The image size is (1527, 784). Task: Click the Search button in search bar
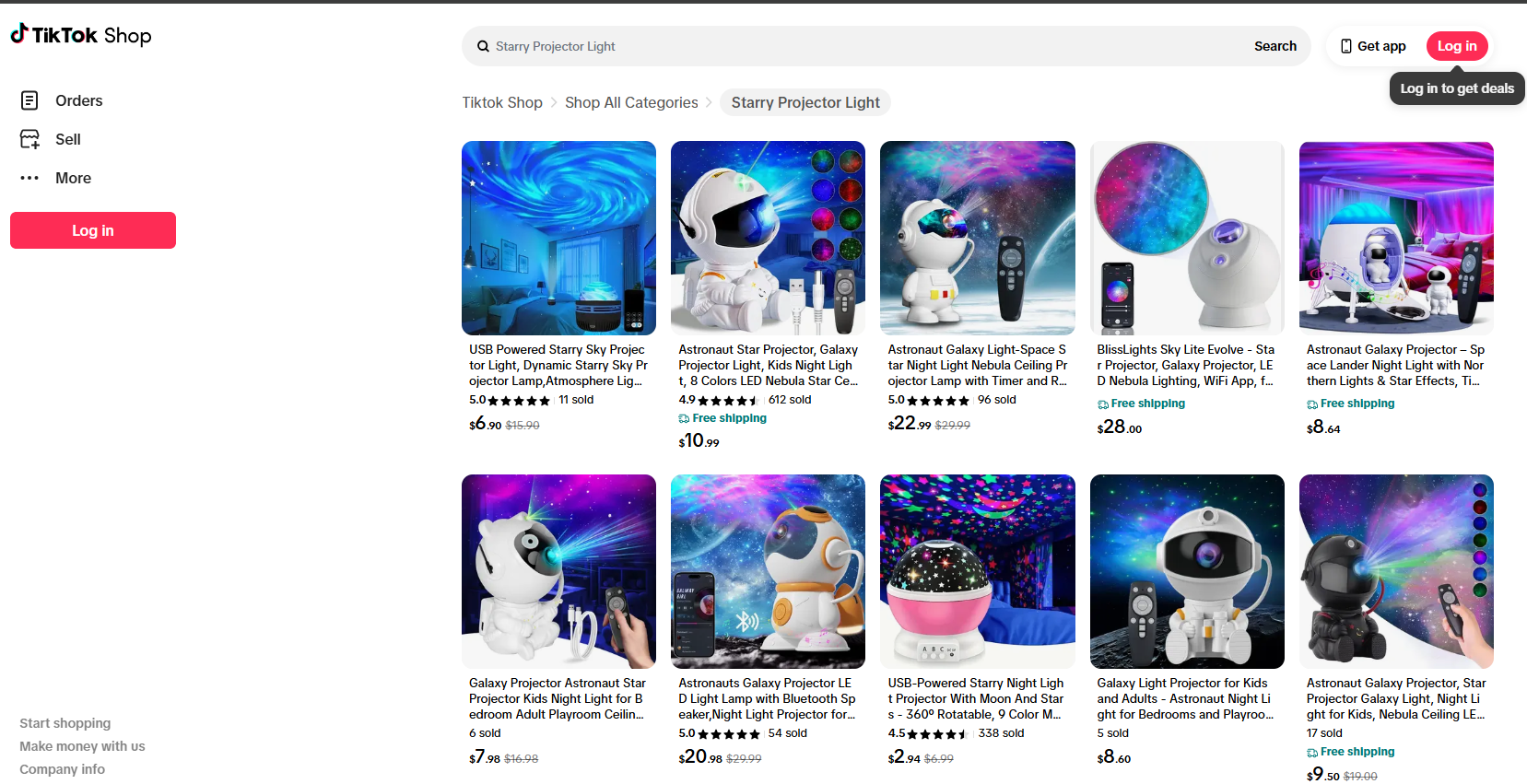point(1274,46)
